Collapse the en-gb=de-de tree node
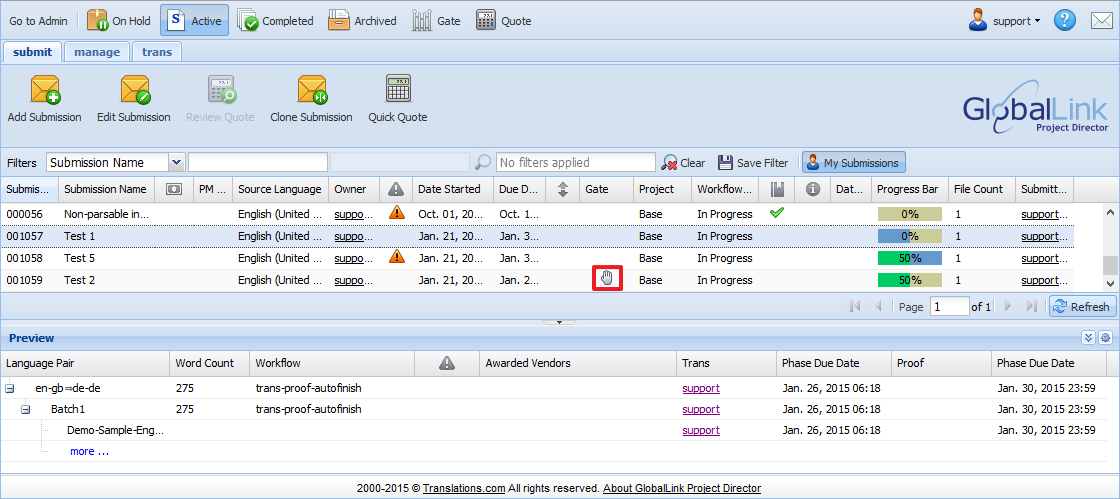1120x499 pixels. click(10, 389)
